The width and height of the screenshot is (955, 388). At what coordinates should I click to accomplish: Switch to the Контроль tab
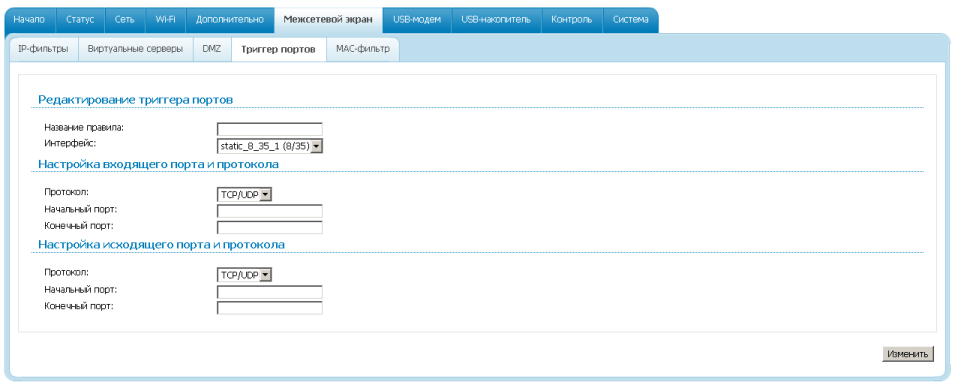(x=571, y=20)
